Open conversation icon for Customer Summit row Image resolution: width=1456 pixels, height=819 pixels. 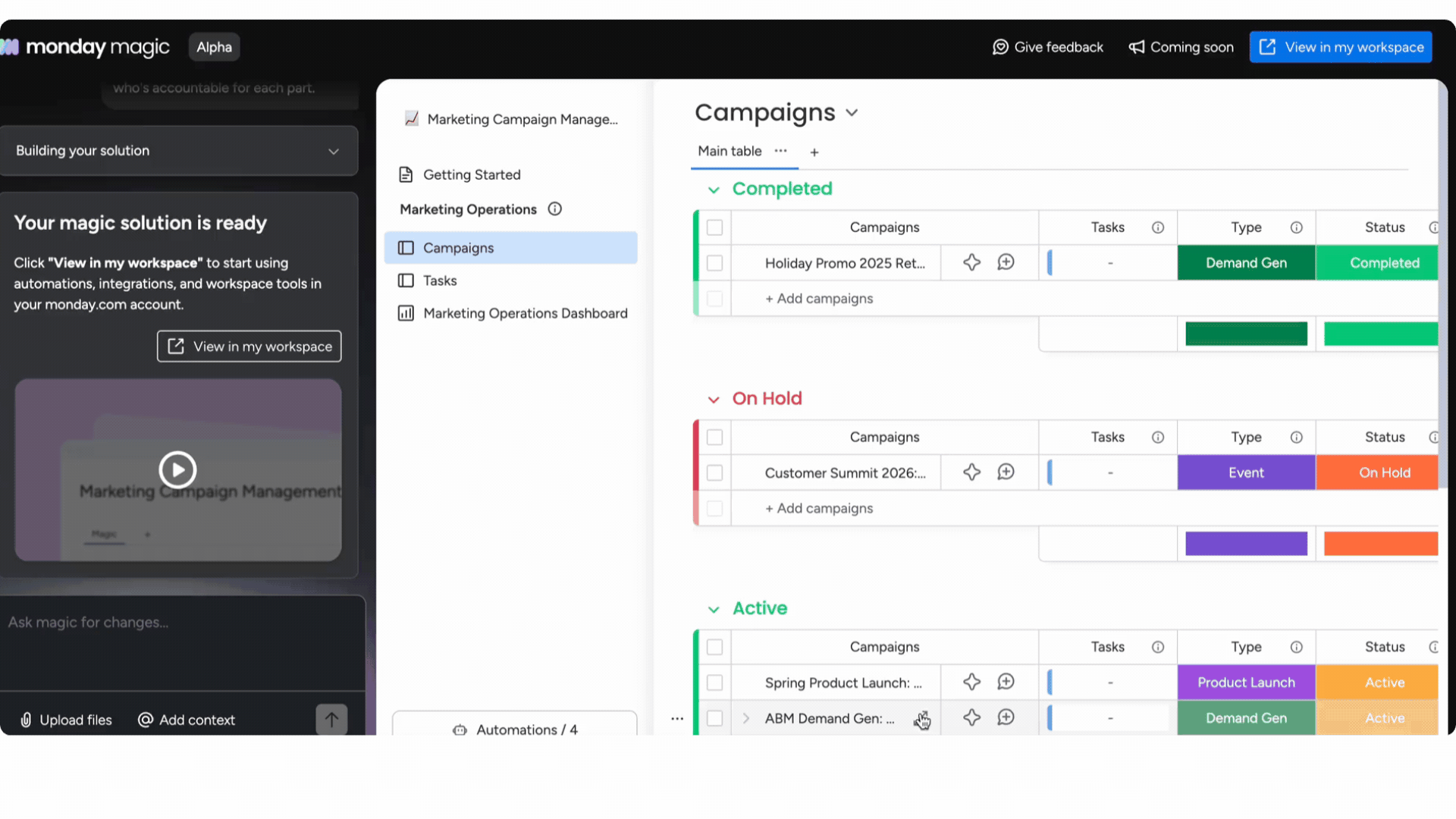click(x=1006, y=472)
